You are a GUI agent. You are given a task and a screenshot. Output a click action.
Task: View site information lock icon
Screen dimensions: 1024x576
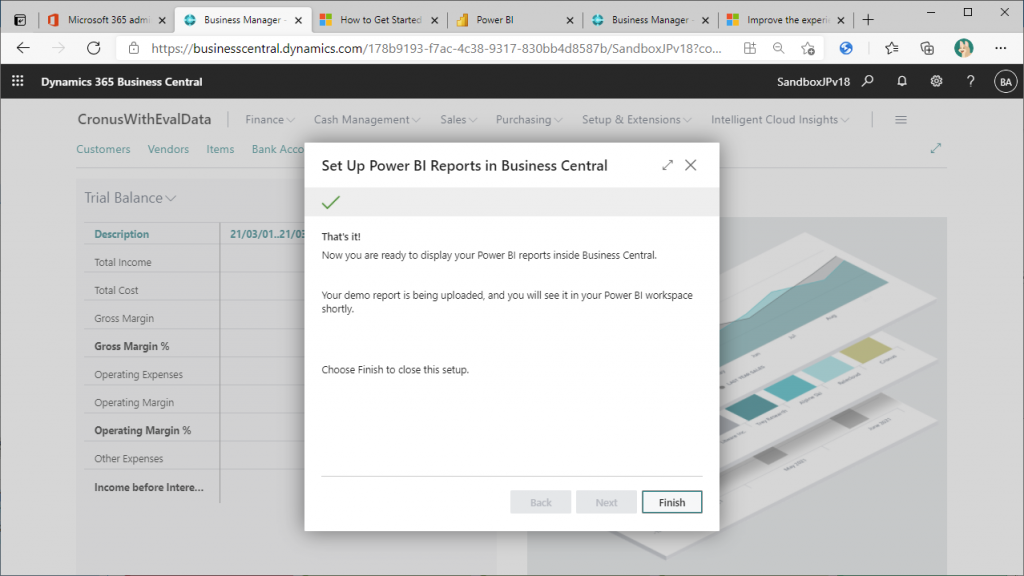(134, 48)
